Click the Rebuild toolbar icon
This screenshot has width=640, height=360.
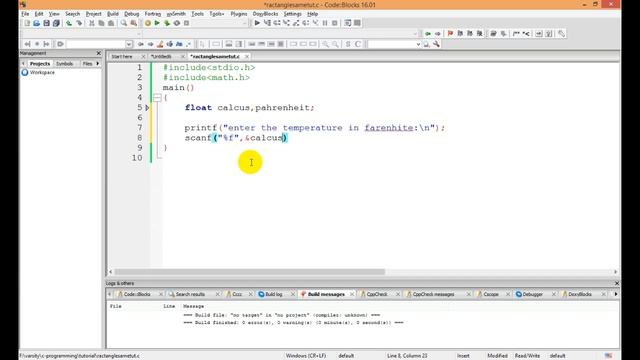coord(177,23)
